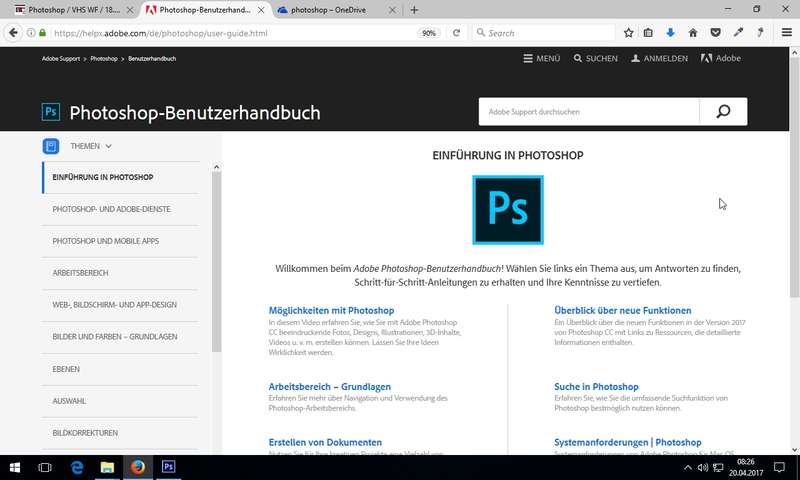
Task: Open a new browser tab with plus icon
Action: coord(414,10)
